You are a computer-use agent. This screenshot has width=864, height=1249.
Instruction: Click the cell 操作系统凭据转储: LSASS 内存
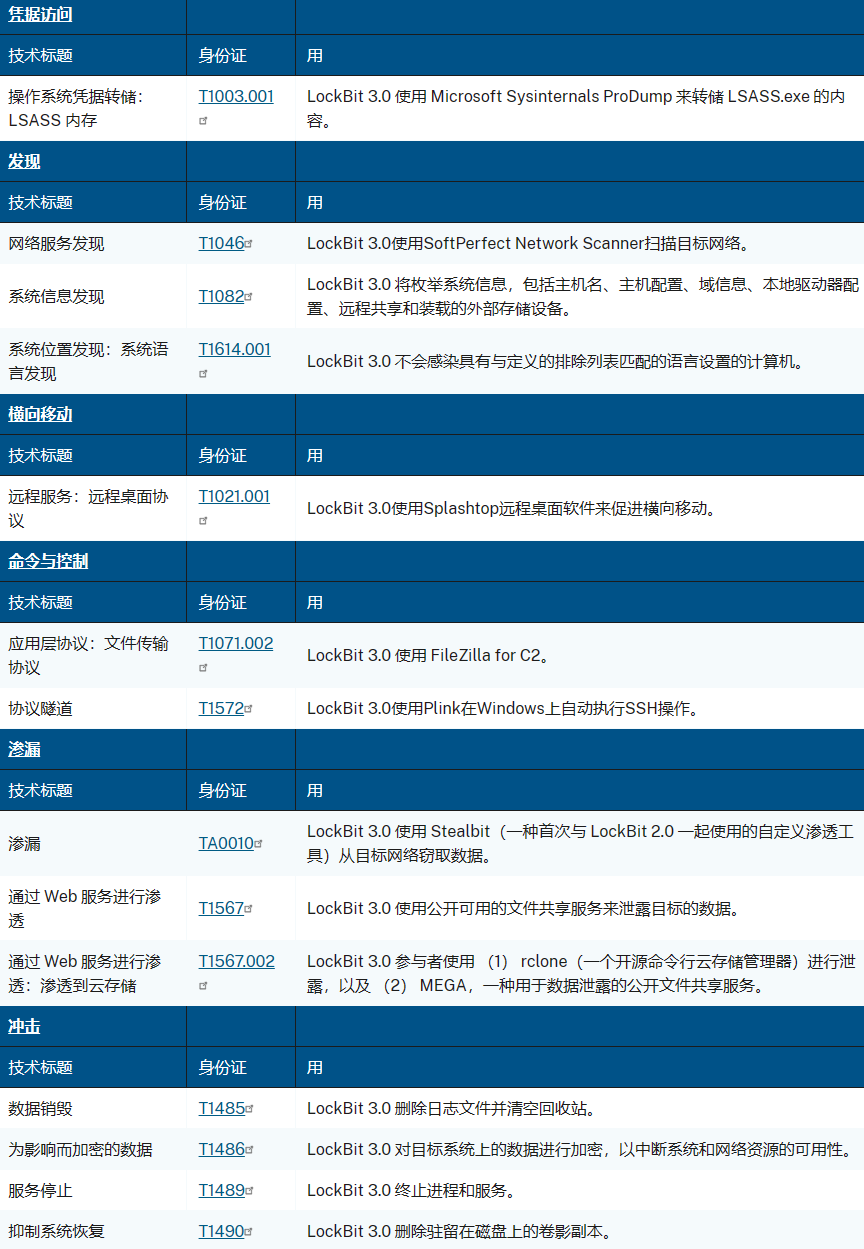[93, 109]
